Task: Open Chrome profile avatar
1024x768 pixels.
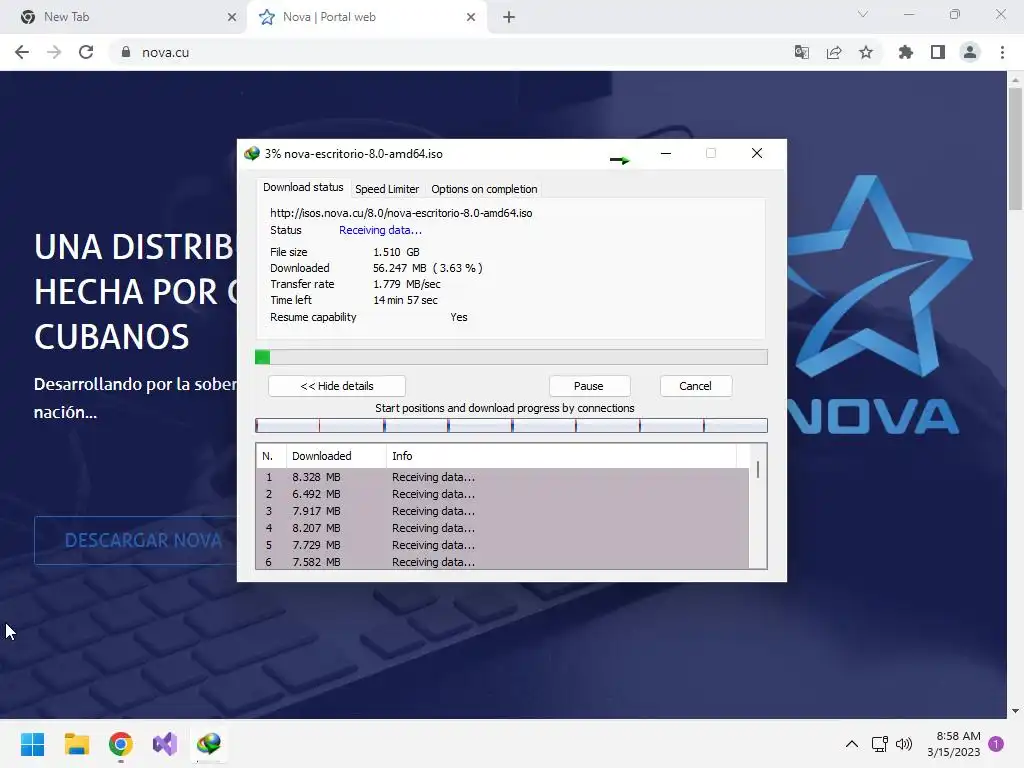Action: click(970, 52)
